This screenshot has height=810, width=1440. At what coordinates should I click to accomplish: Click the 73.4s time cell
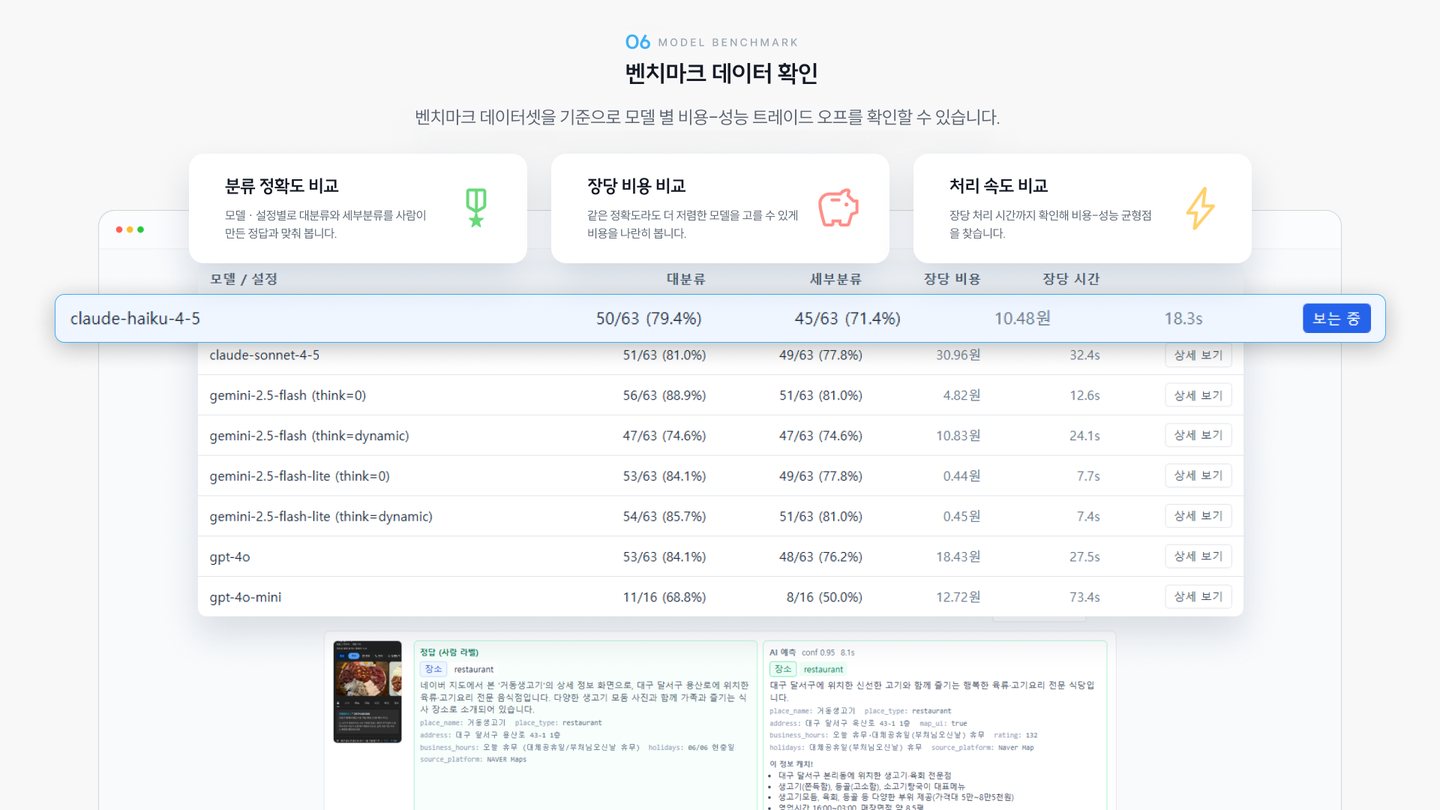(1084, 597)
